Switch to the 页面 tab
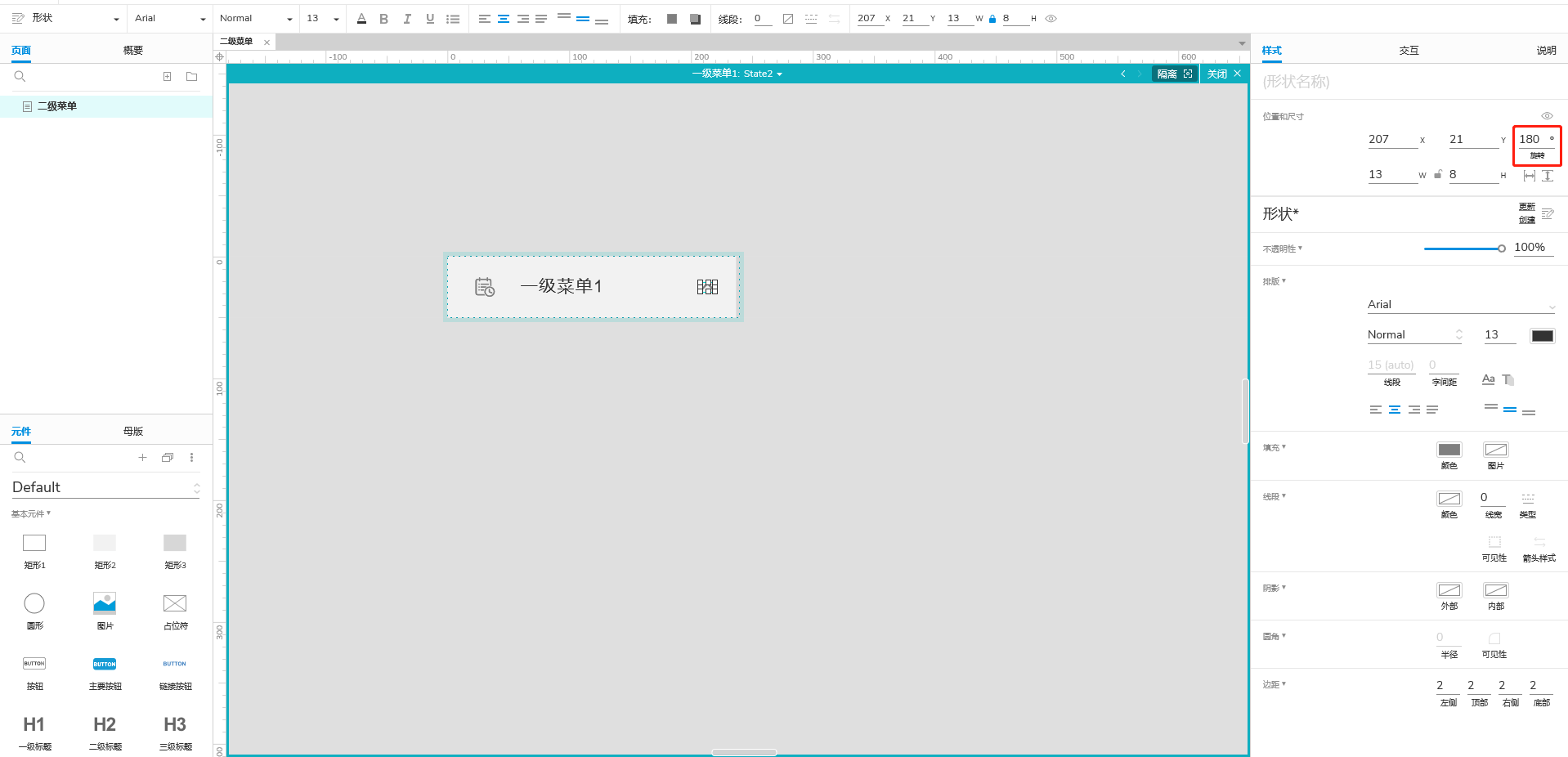This screenshot has height=757, width=1568. pos(21,51)
